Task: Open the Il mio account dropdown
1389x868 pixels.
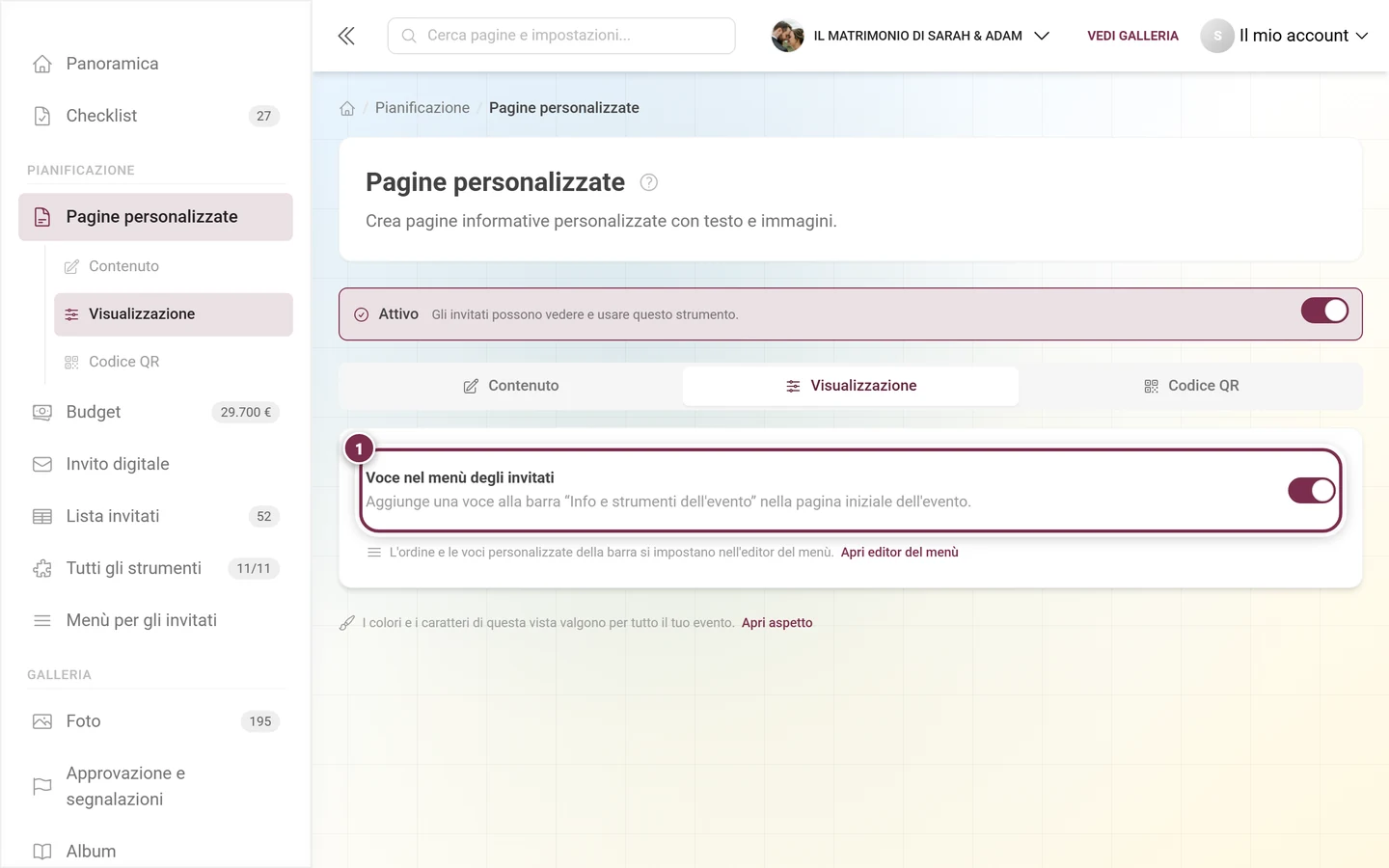Action: point(1285,36)
